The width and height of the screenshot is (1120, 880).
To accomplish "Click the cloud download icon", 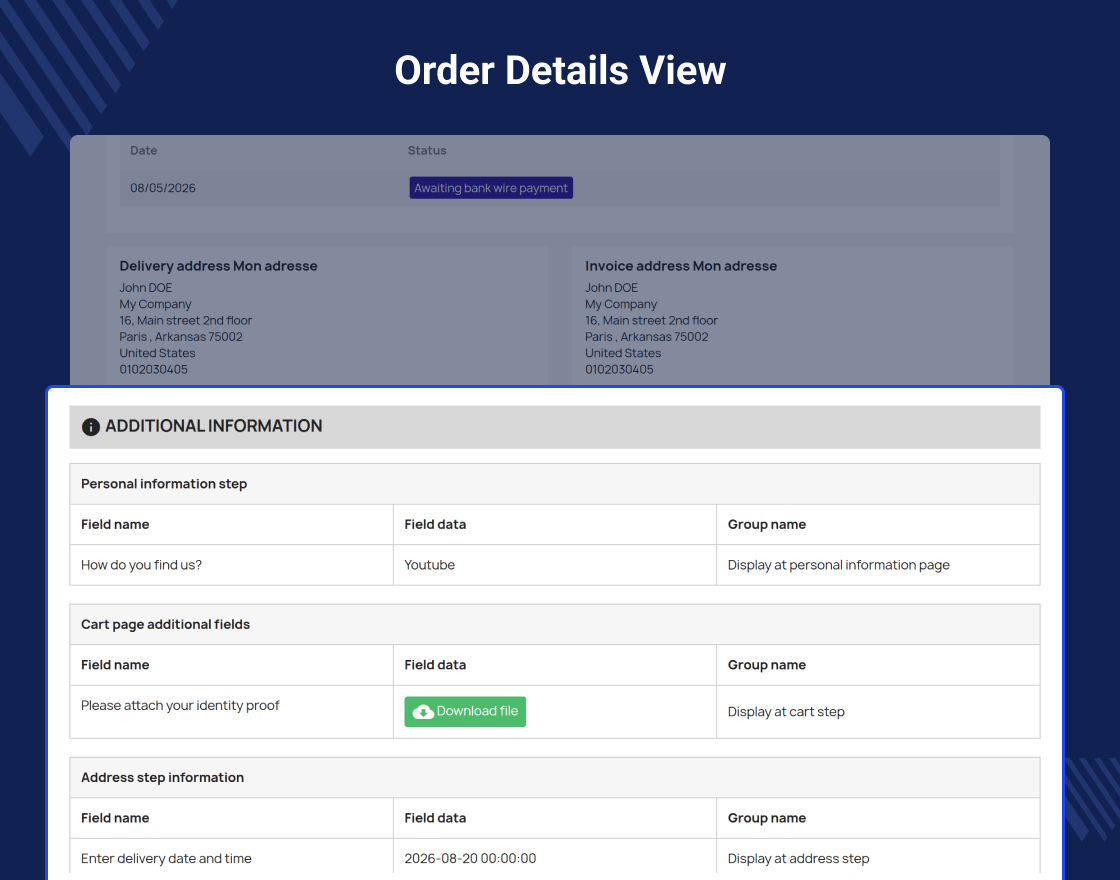I will [x=423, y=712].
